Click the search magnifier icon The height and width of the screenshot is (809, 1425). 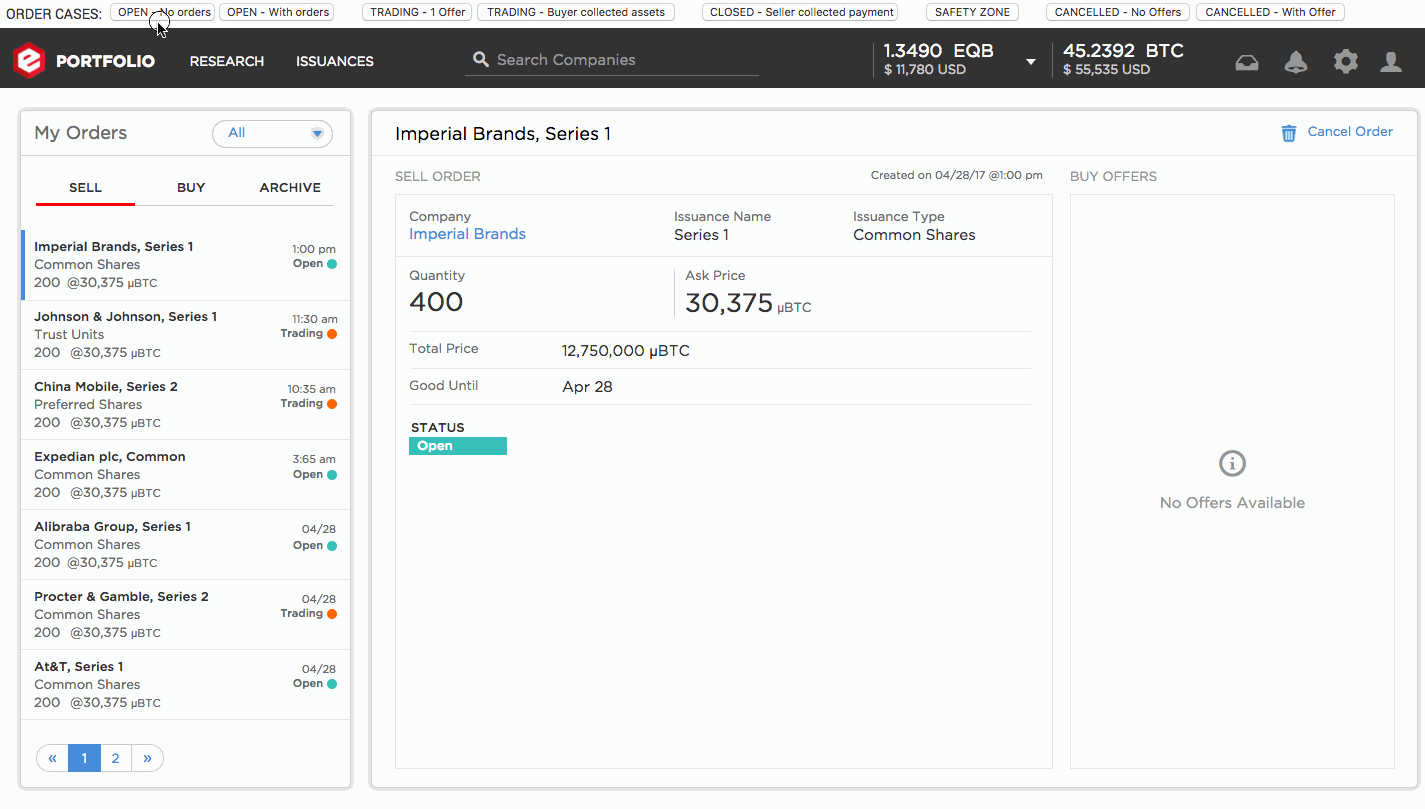click(x=481, y=60)
